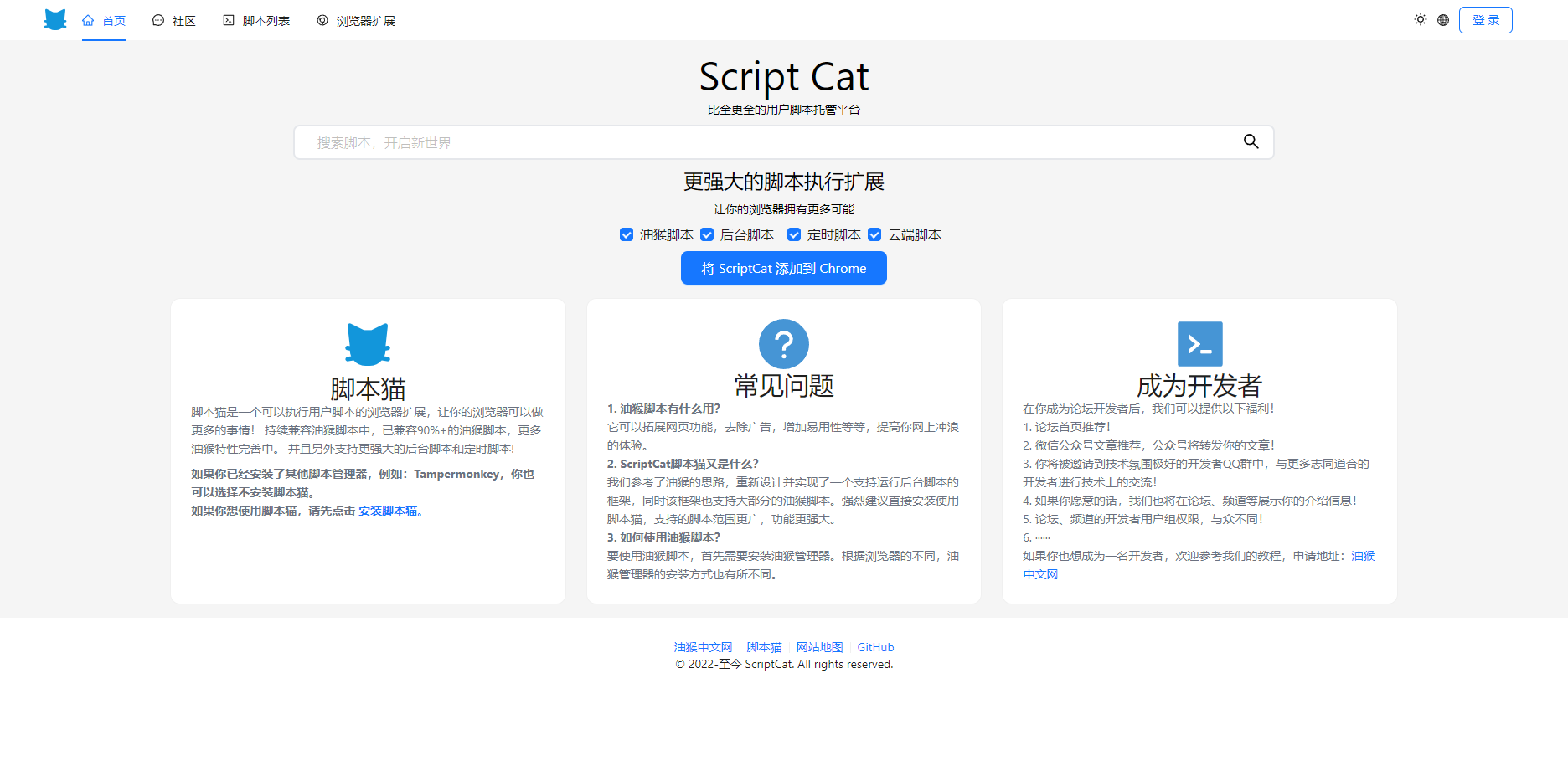Open the language globe icon
Viewport: 1568px width, 776px height.
1443,20
